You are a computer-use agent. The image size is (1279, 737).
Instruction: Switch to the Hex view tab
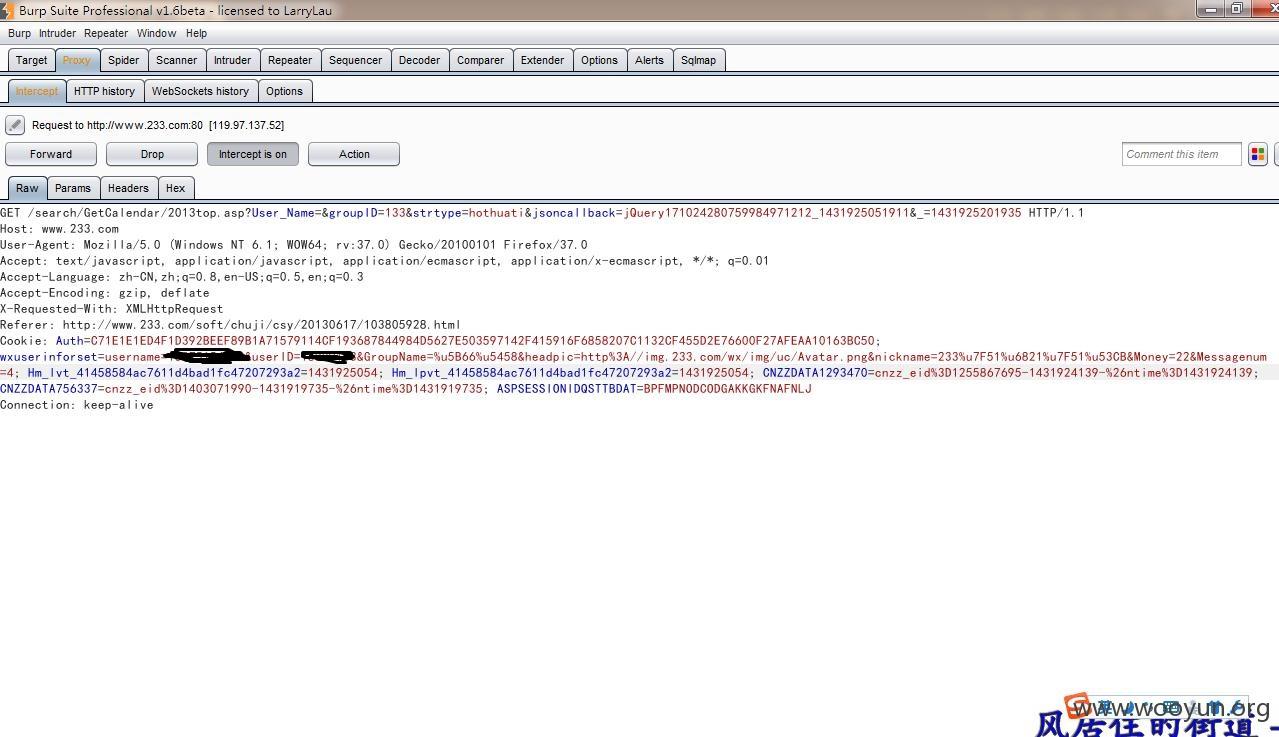tap(176, 188)
